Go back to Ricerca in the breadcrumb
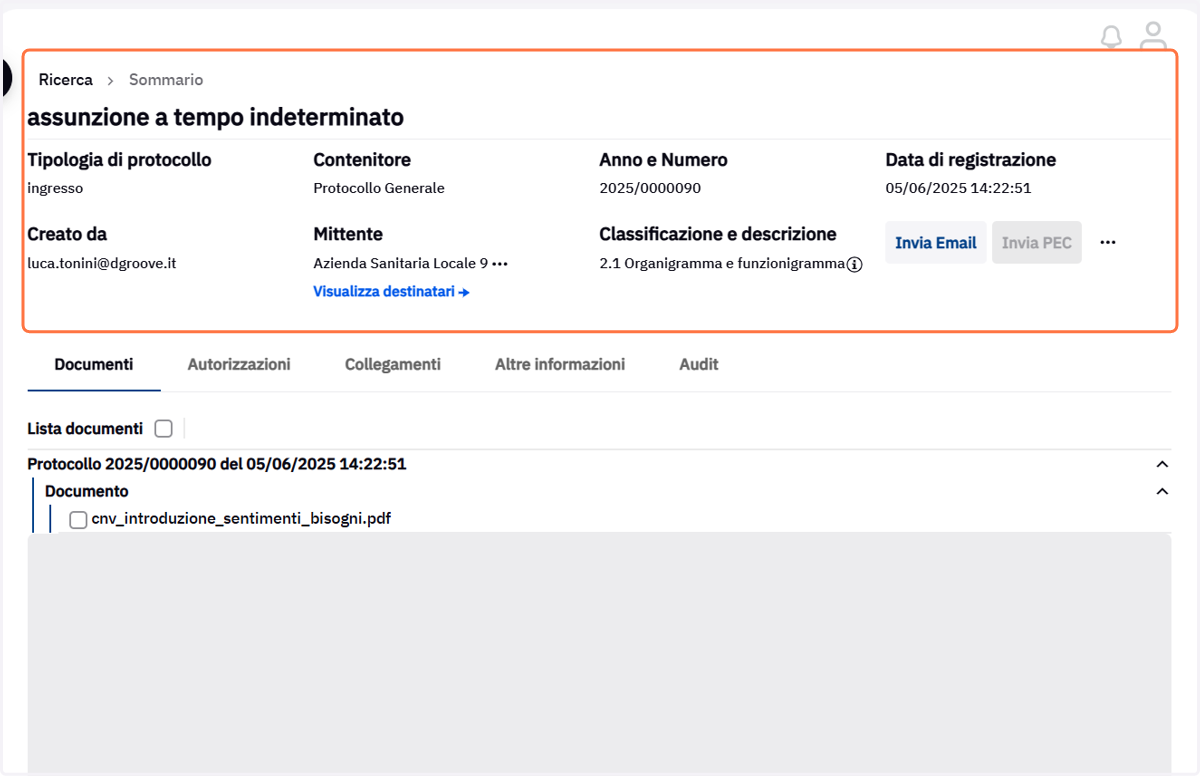This screenshot has width=1200, height=776. click(x=66, y=80)
